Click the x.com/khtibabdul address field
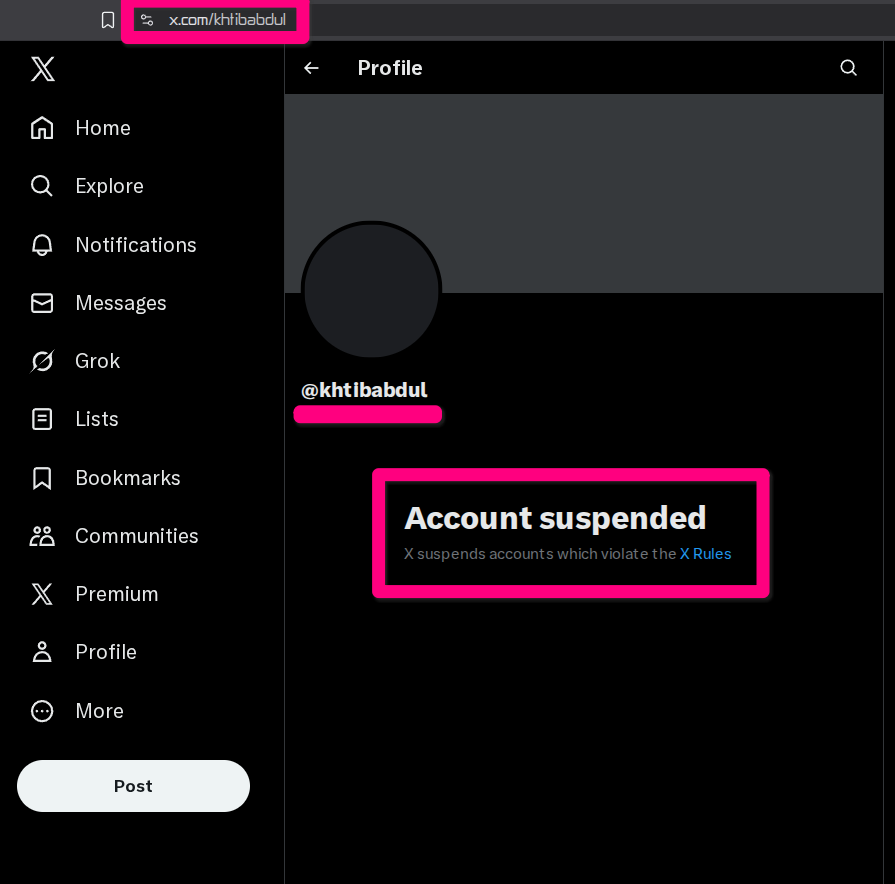The height and width of the screenshot is (884, 895). pyautogui.click(x=227, y=20)
